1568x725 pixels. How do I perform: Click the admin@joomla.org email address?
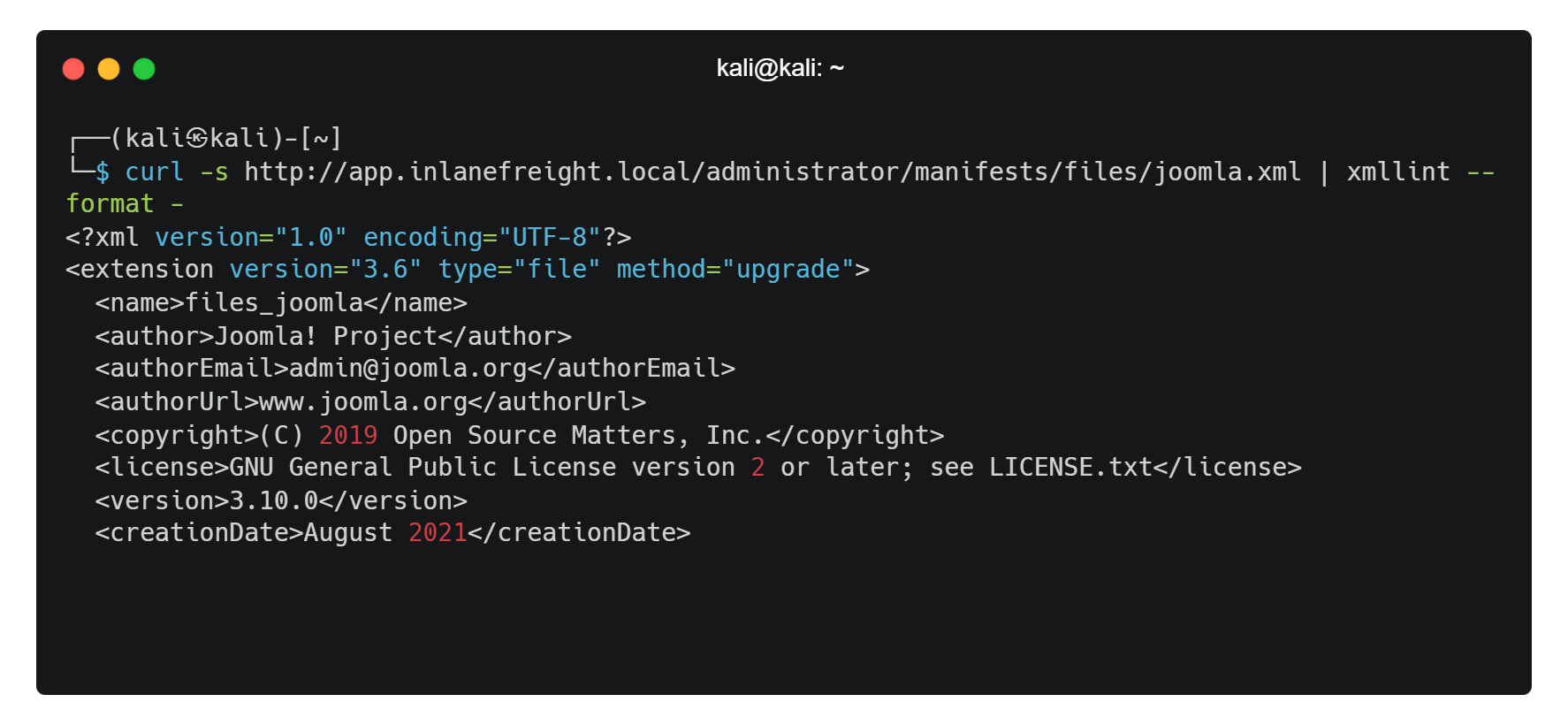pos(407,368)
